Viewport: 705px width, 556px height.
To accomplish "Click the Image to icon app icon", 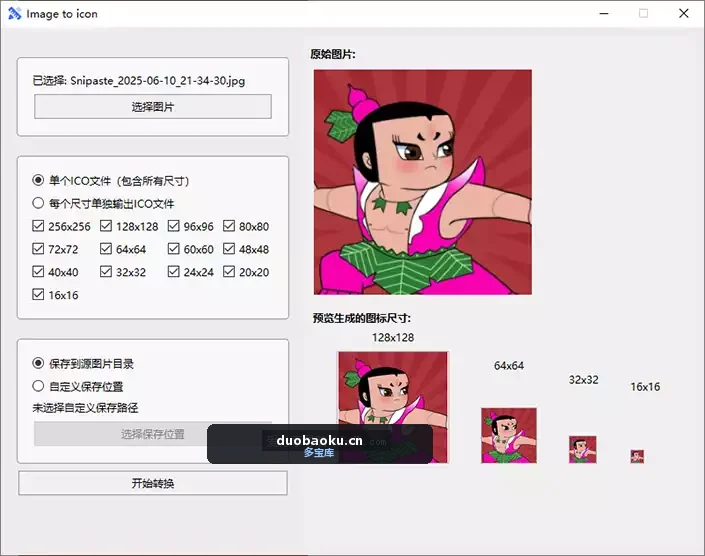I will [x=14, y=13].
